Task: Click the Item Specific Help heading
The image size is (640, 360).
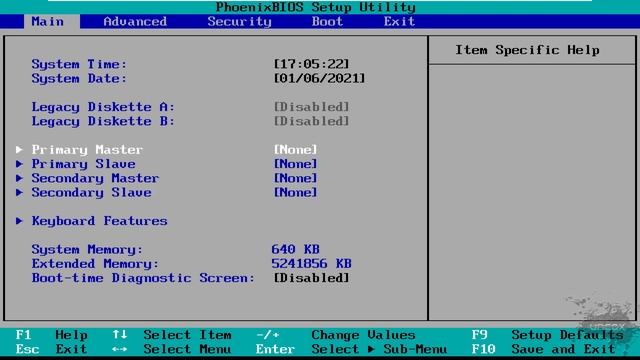Action: pos(527,50)
